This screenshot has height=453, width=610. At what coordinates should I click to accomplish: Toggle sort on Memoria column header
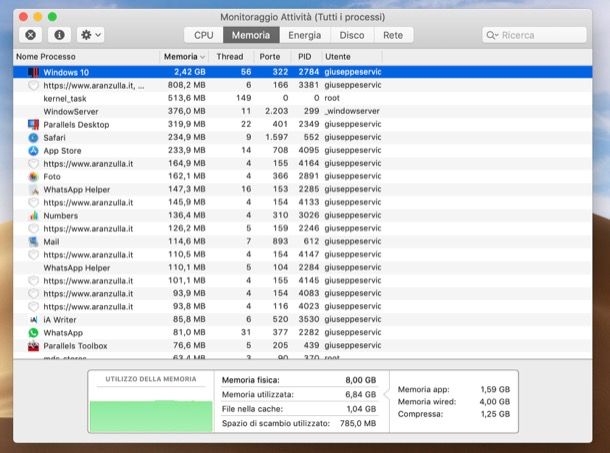184,56
